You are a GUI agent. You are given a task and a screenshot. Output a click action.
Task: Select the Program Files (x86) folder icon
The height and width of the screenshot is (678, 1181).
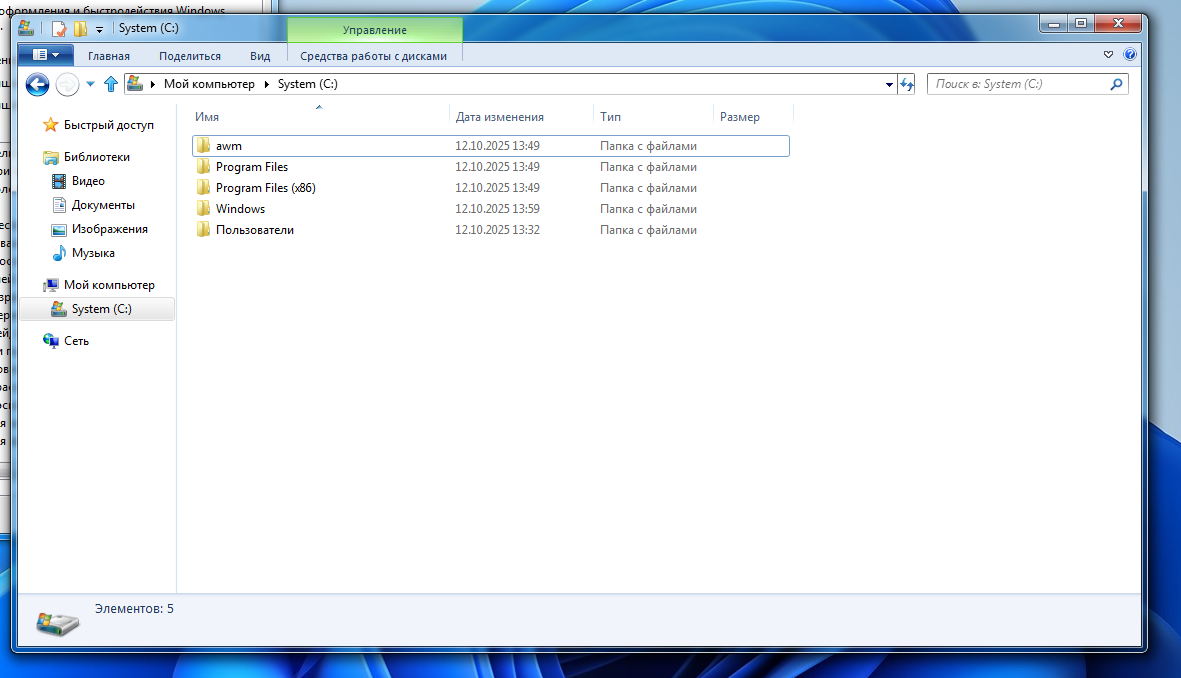pos(203,188)
